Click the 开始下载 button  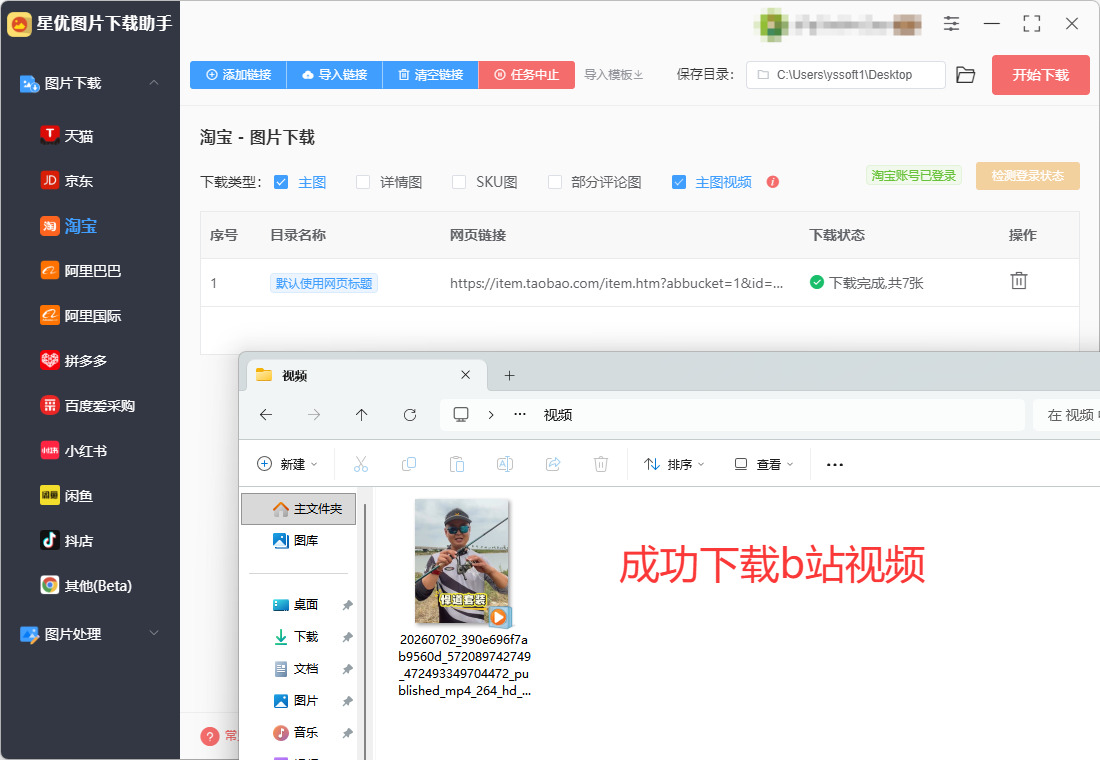[1040, 75]
